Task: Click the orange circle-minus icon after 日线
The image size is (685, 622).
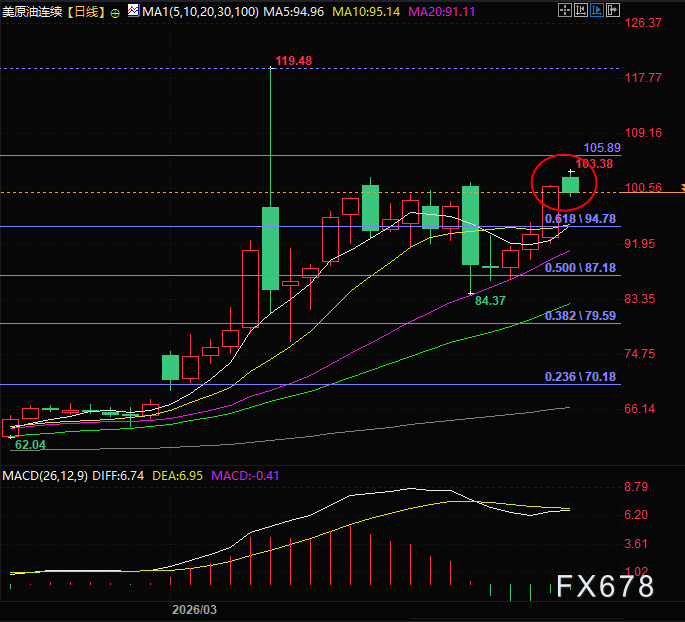Action: tap(114, 13)
